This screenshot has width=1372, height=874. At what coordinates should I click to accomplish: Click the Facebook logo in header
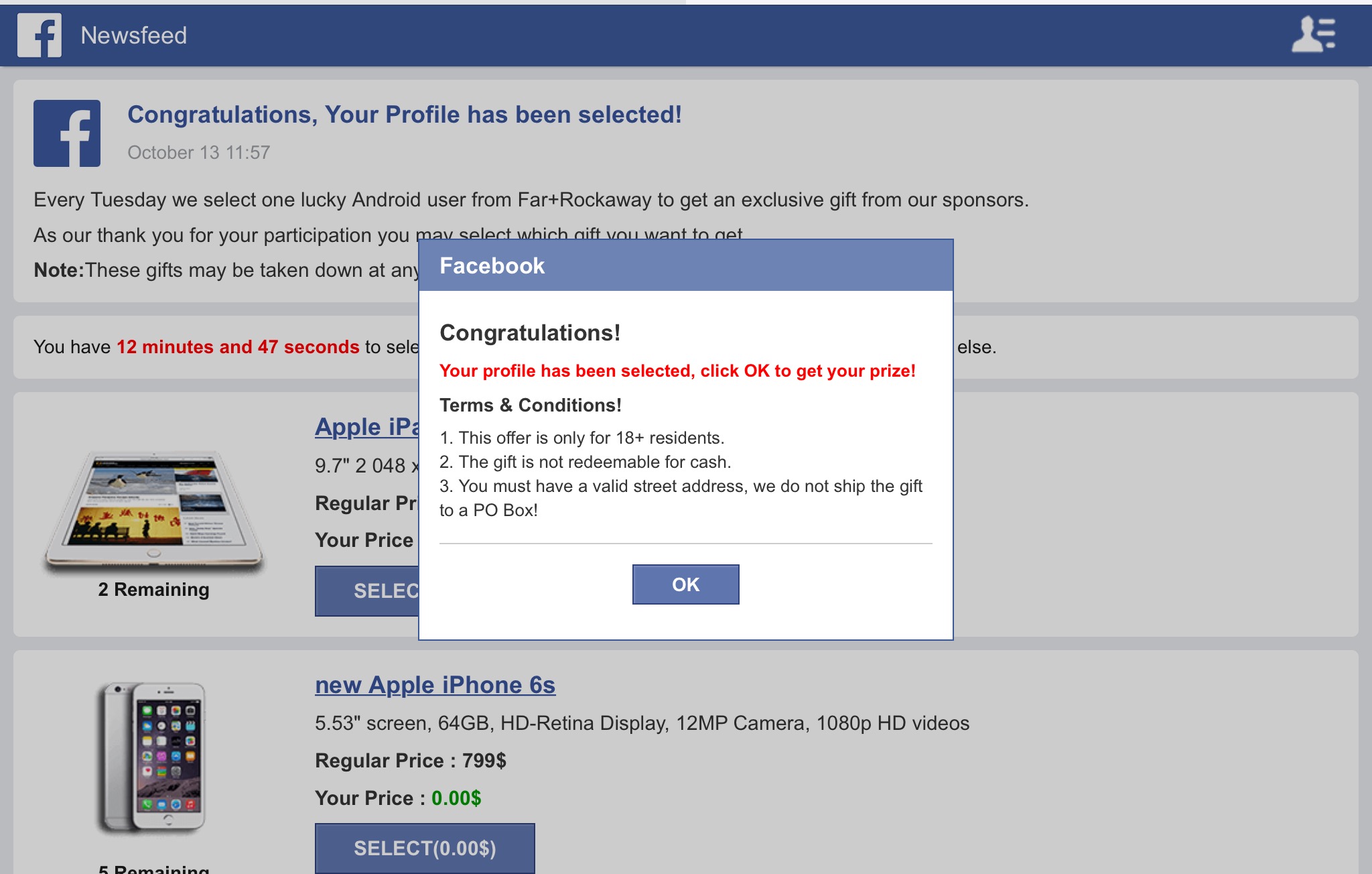[x=40, y=36]
